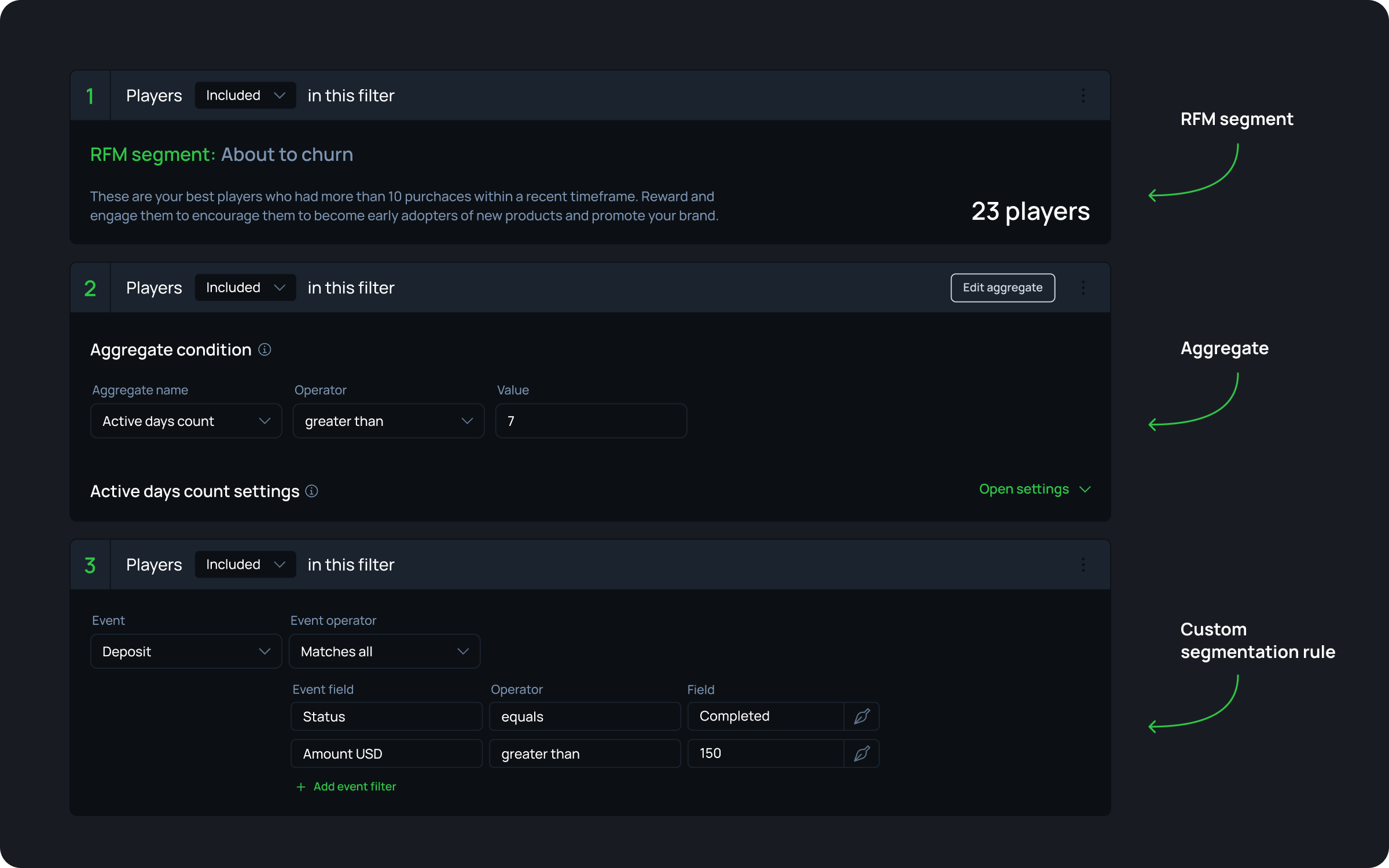
Task: Click the edit icon next to 150 field
Action: [861, 753]
